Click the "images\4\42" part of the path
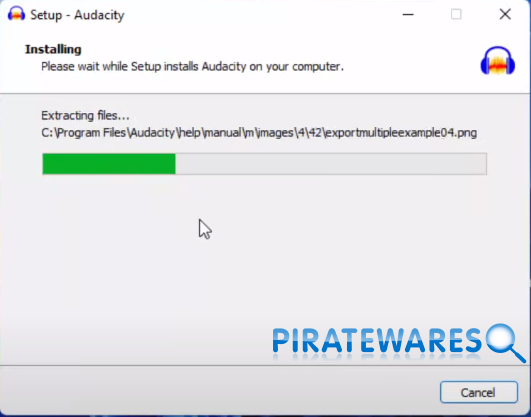This screenshot has width=531, height=417. [290, 133]
